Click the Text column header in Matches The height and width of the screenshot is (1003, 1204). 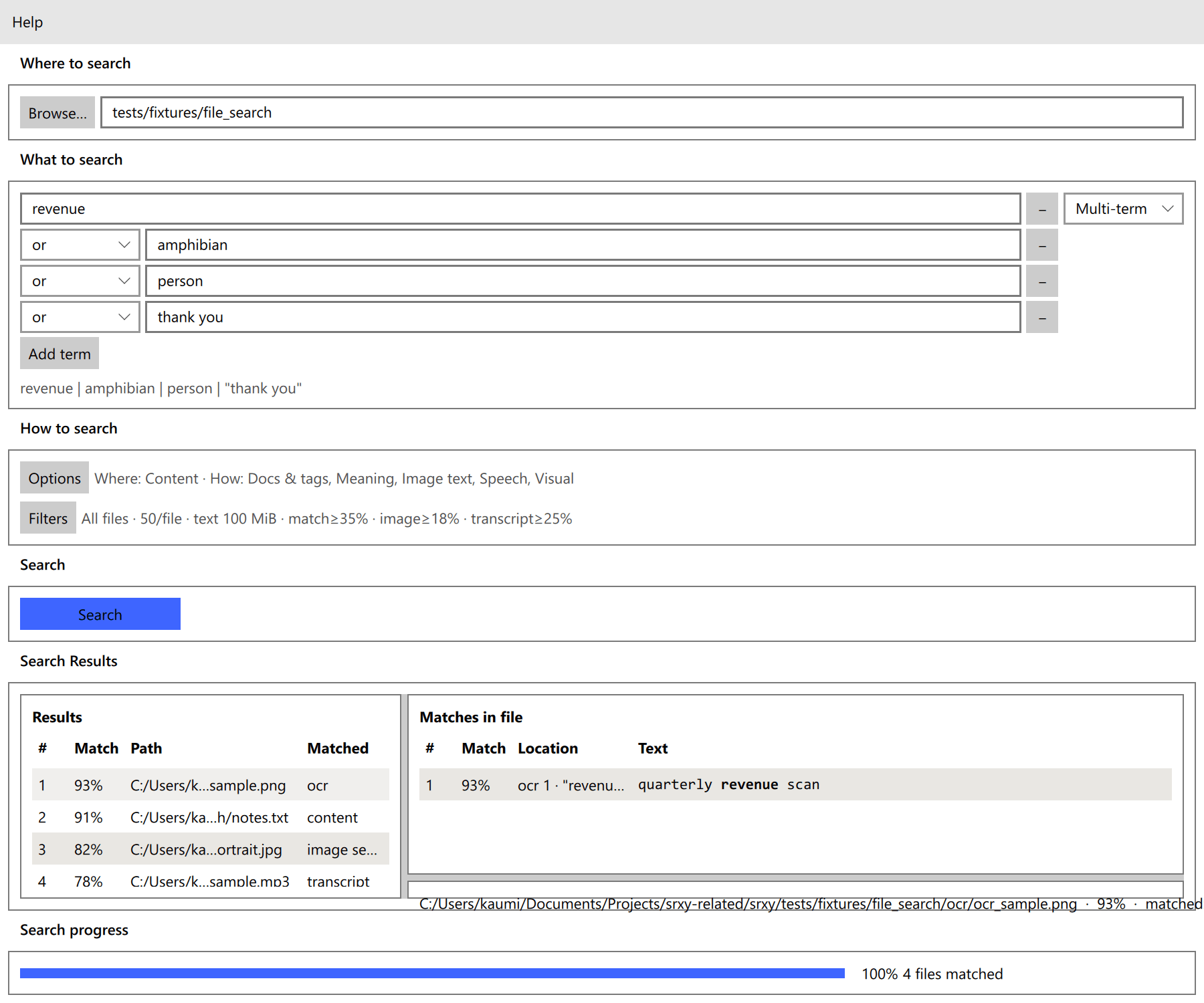tap(653, 748)
